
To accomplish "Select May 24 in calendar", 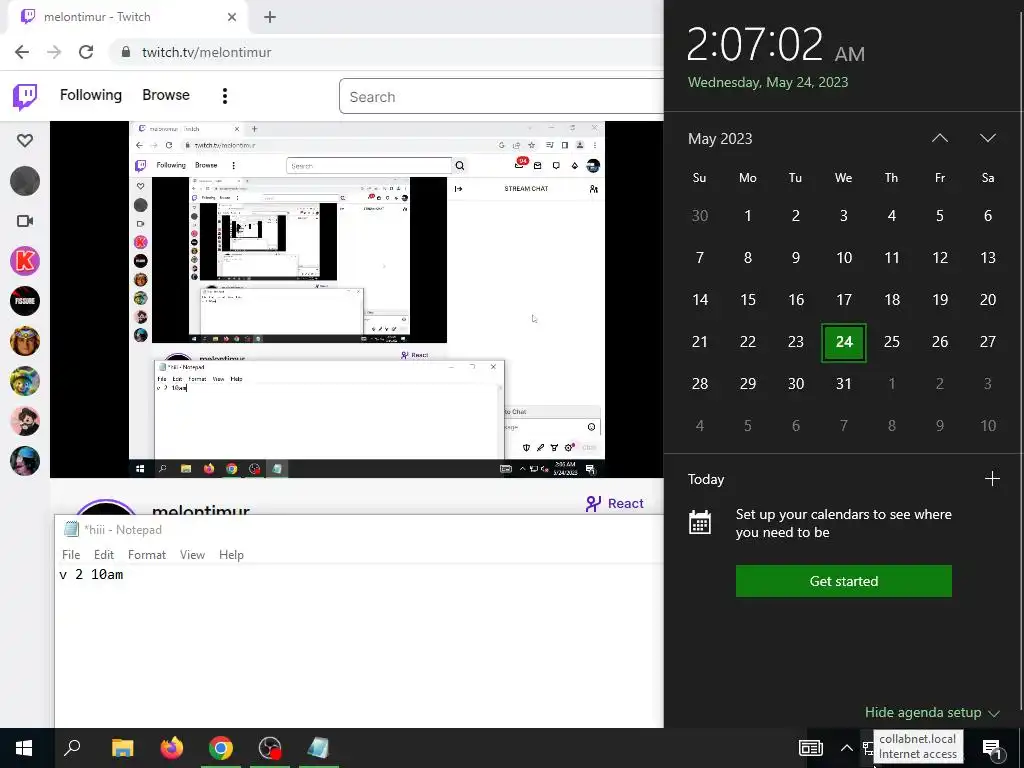I will click(x=844, y=342).
